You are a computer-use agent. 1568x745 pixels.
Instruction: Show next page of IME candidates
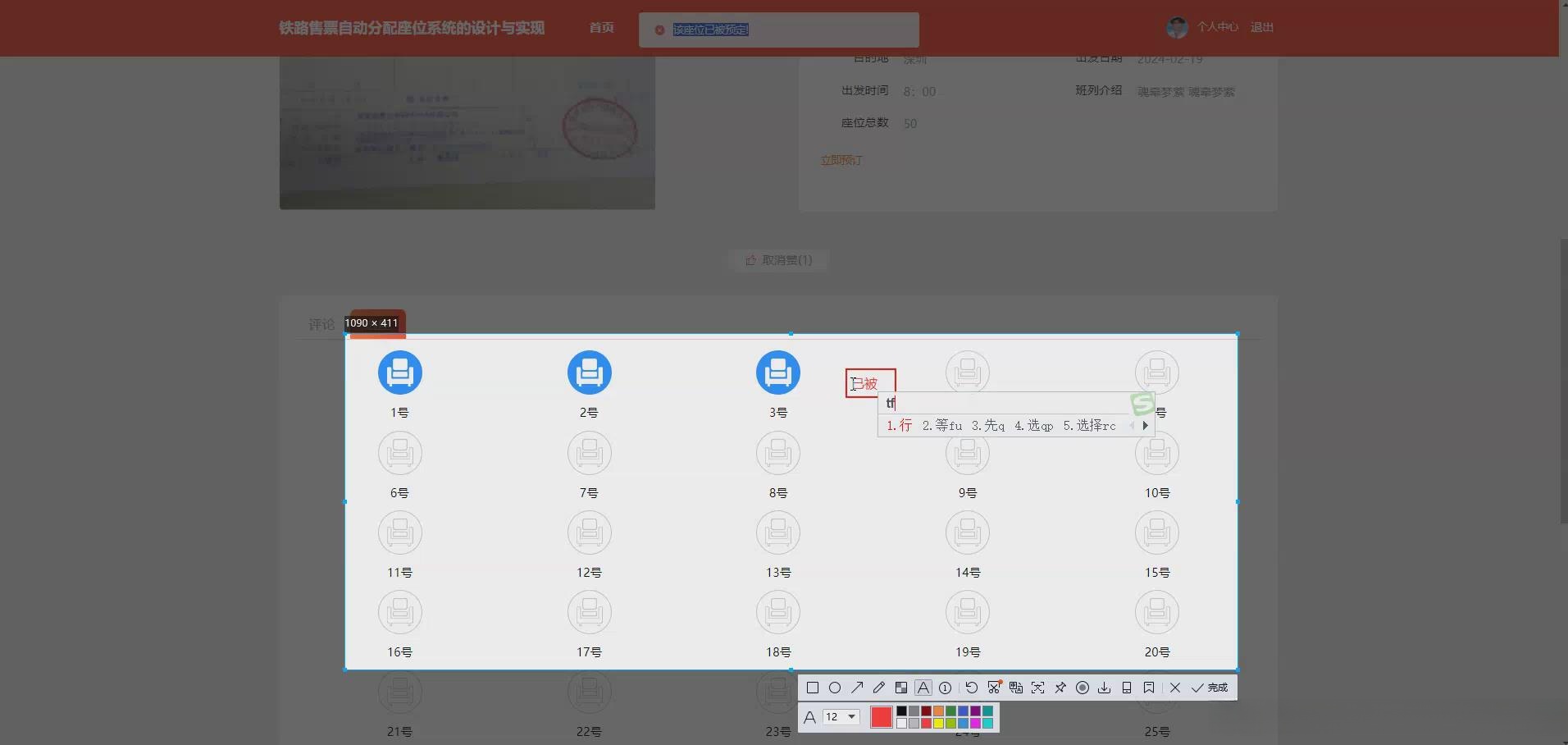coord(1146,425)
